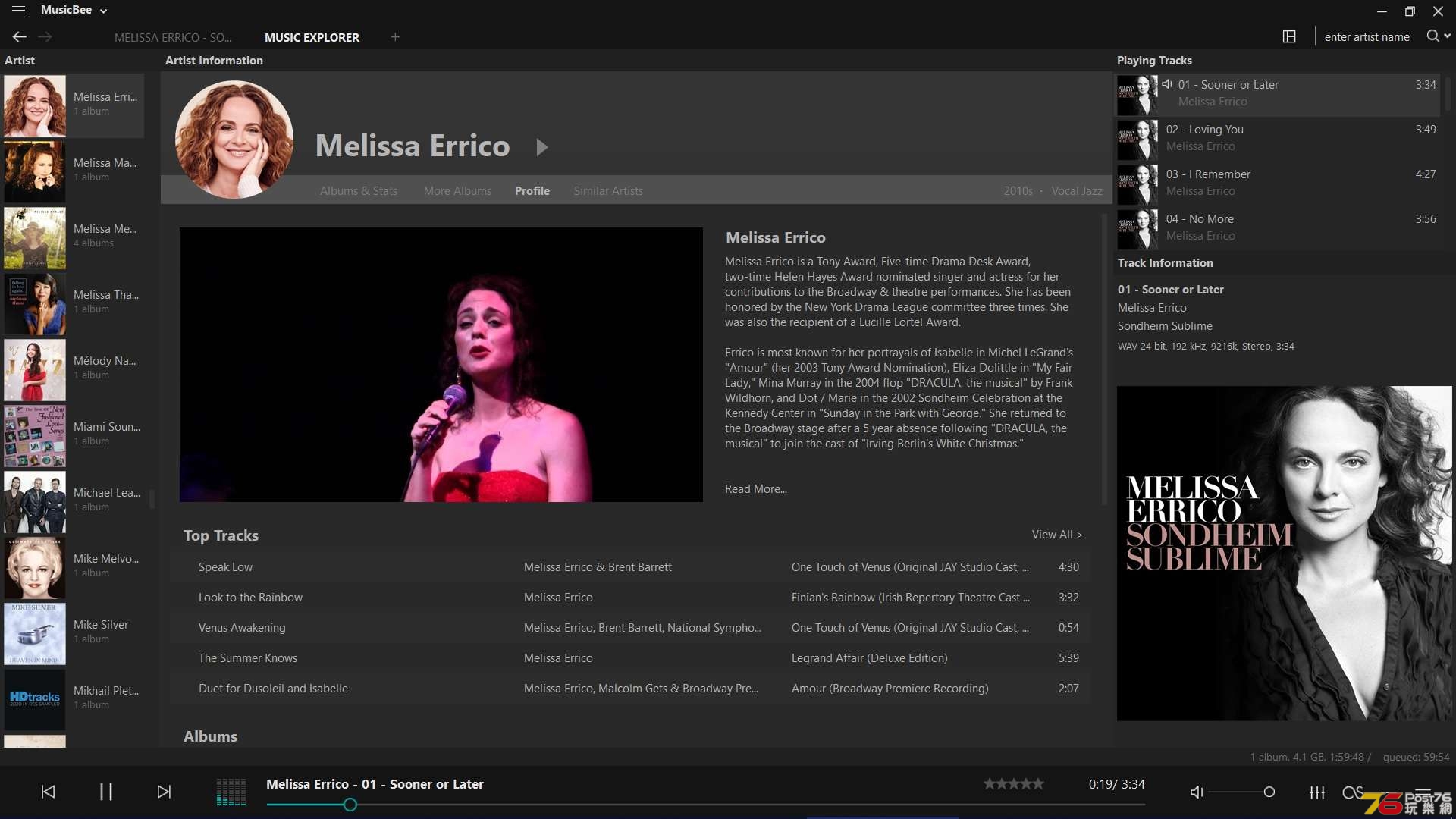
Task: Select the Venus Awakening track
Action: (631, 628)
